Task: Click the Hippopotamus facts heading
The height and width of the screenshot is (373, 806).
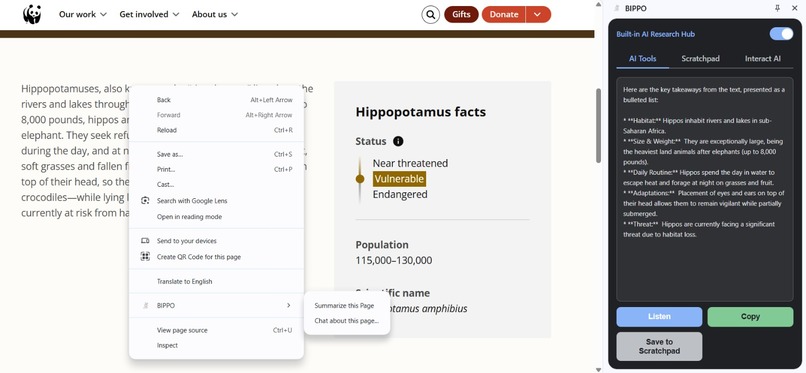Action: [420, 112]
